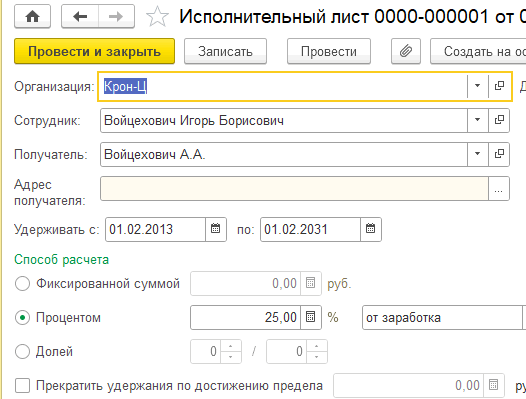Edit Сотрудник field Войцехович Игорь Борисович
This screenshot has height=399, width=526.
tap(284, 120)
